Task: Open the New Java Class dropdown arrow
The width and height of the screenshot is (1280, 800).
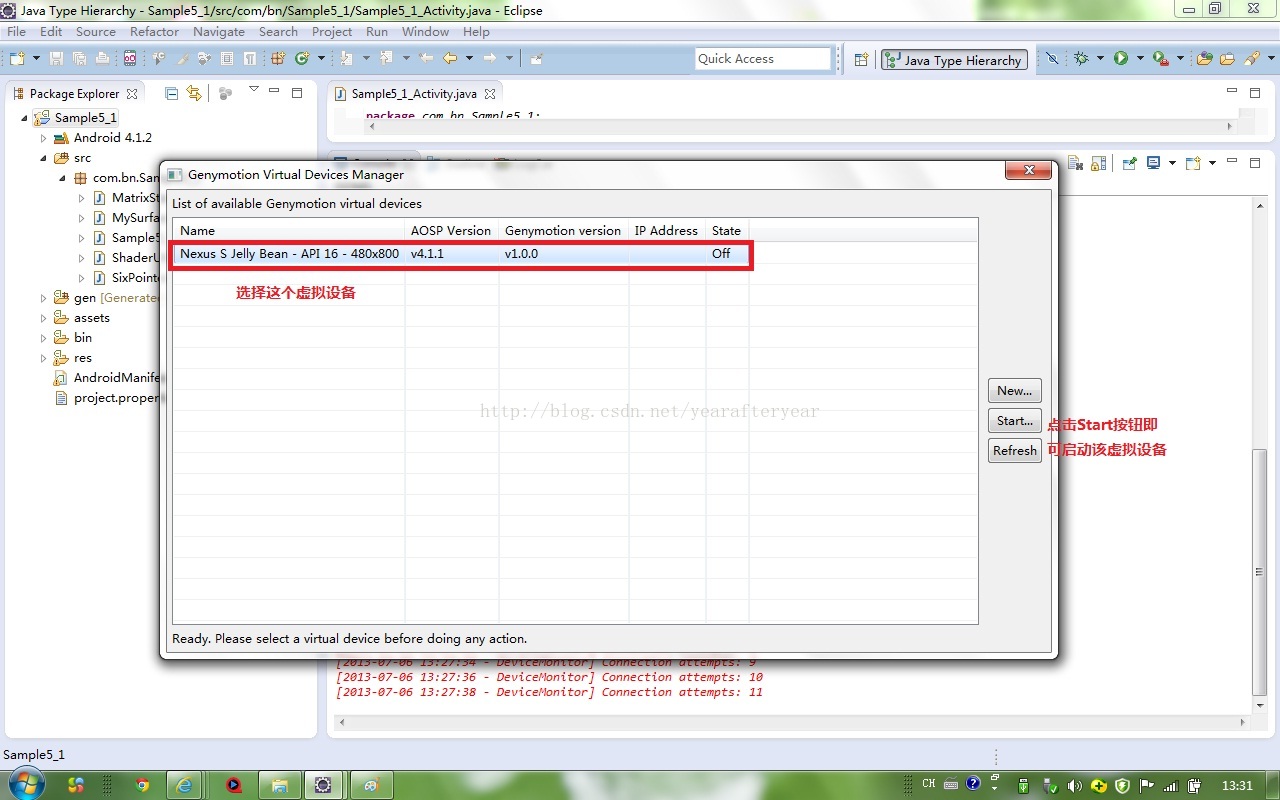Action: coord(321,58)
